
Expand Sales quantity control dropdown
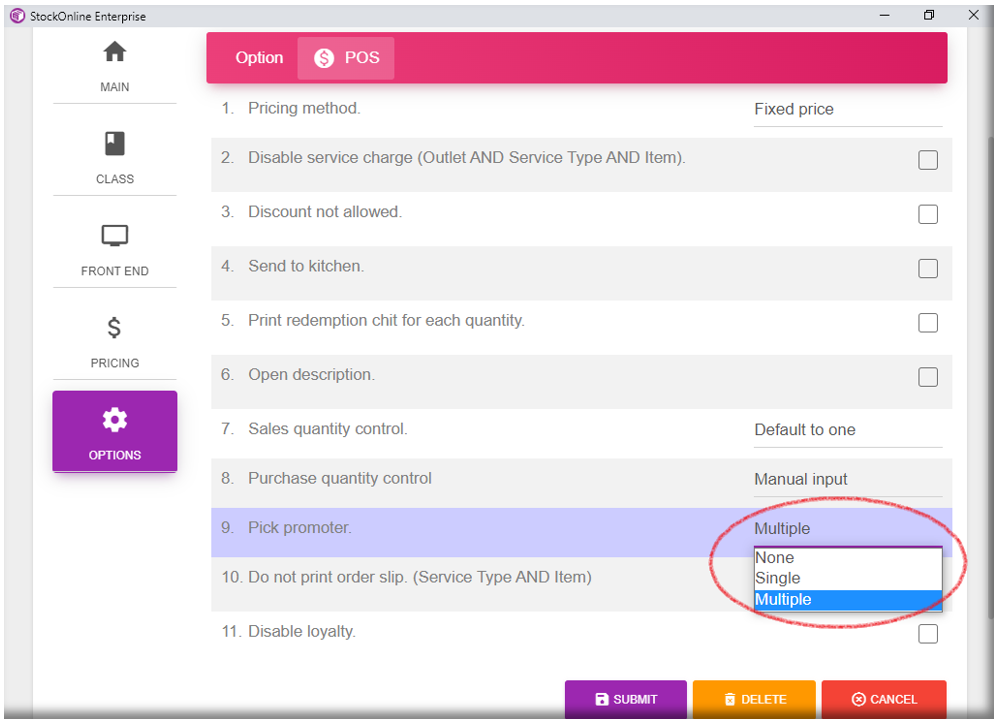pyautogui.click(x=847, y=430)
